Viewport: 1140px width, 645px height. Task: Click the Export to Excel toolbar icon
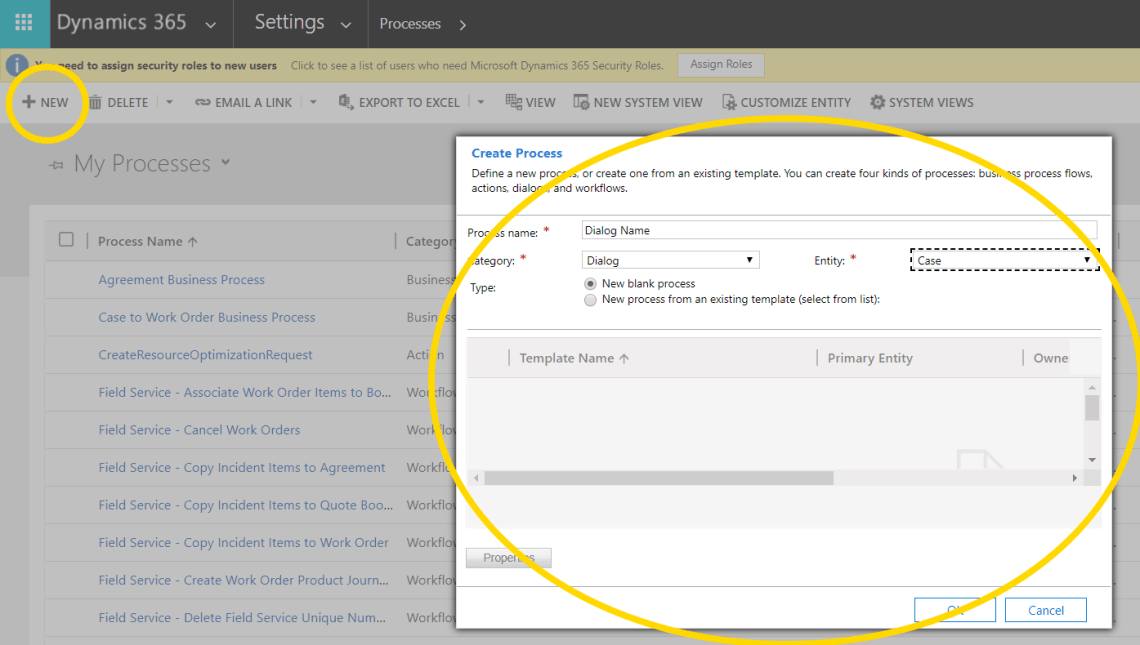click(345, 101)
